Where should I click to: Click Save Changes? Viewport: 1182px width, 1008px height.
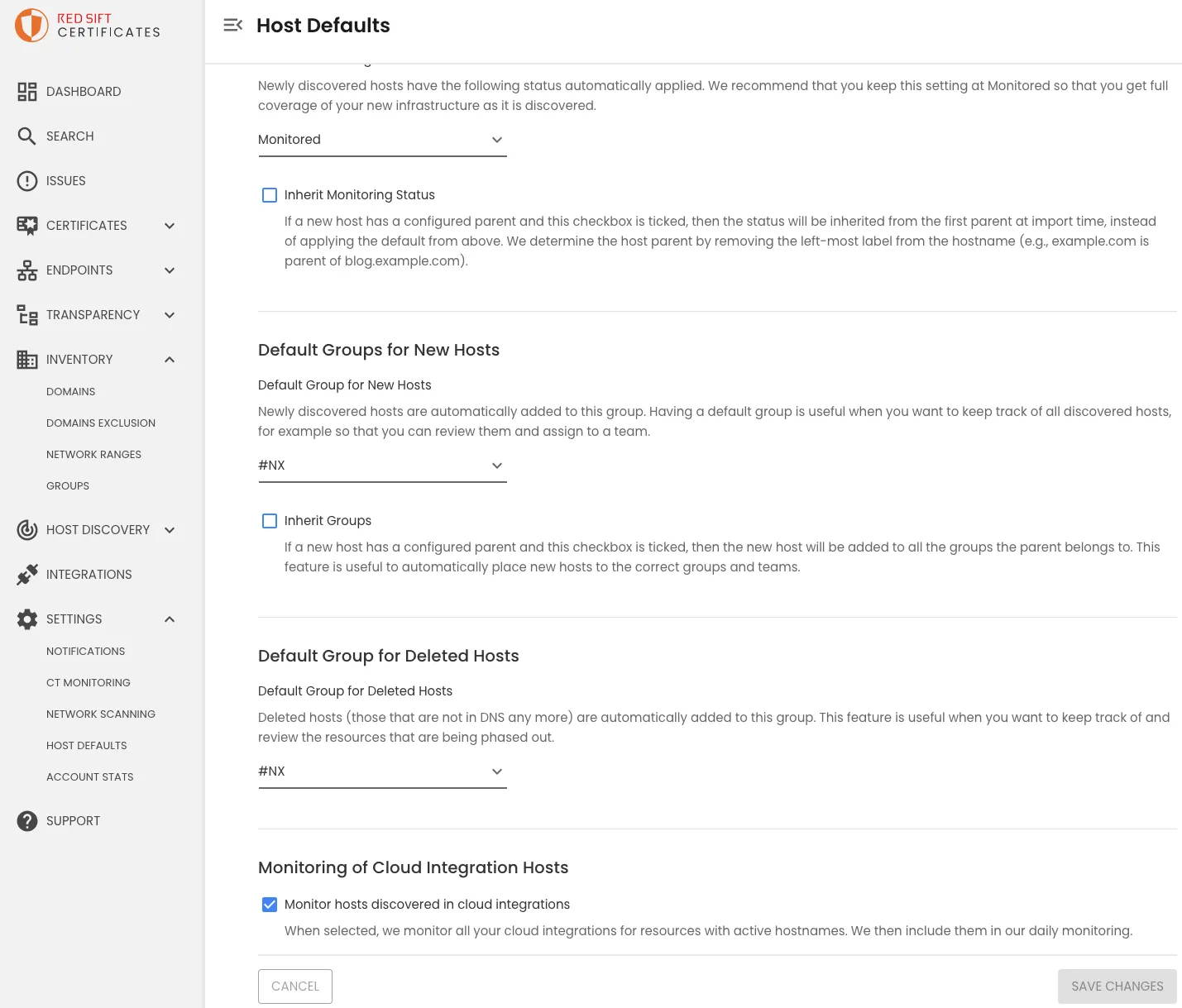(x=1117, y=986)
